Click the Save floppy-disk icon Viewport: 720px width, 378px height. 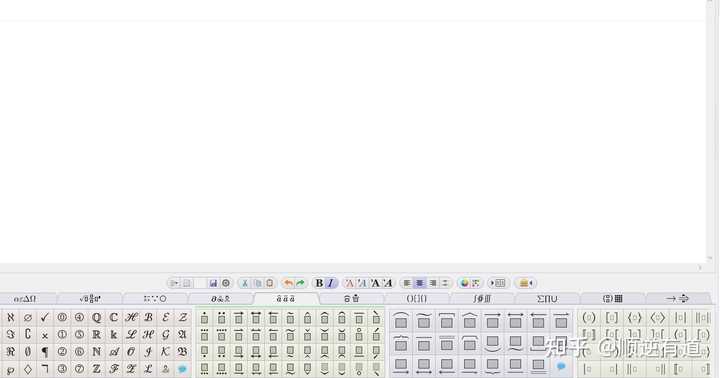[x=213, y=283]
